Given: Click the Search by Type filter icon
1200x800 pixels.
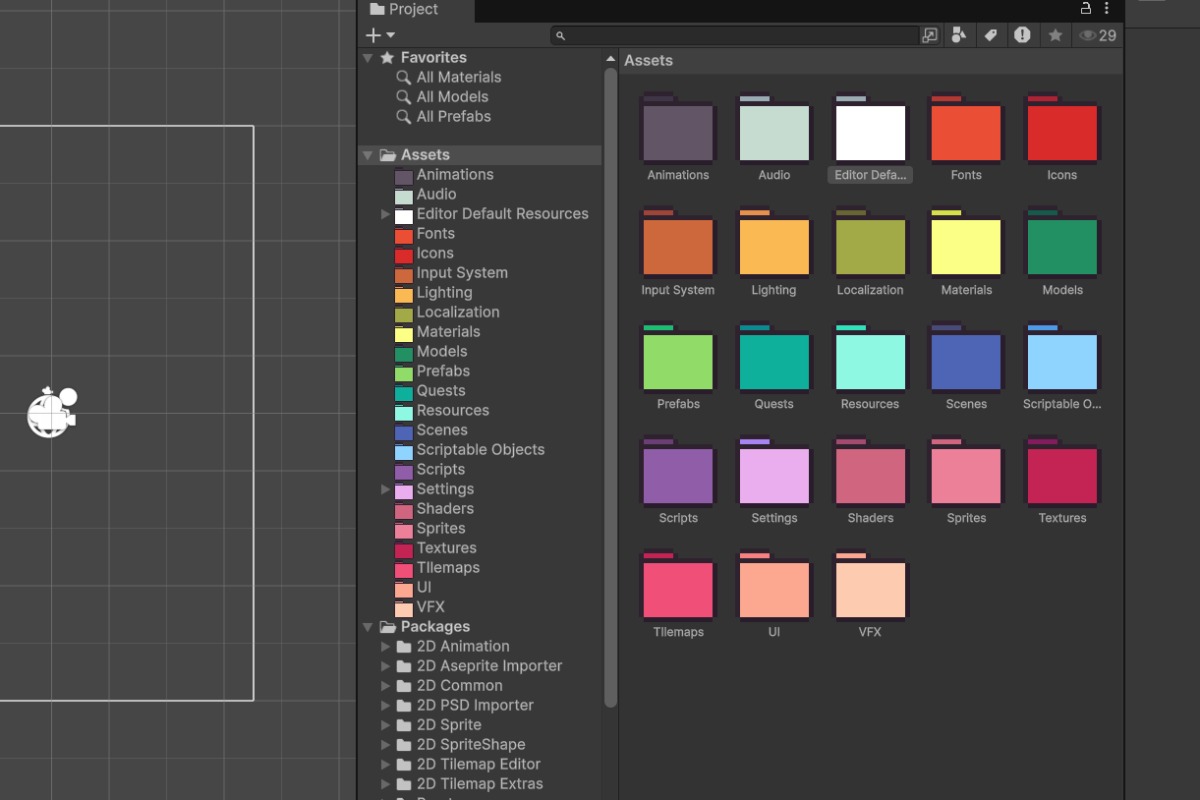Looking at the screenshot, I should pos(959,35).
